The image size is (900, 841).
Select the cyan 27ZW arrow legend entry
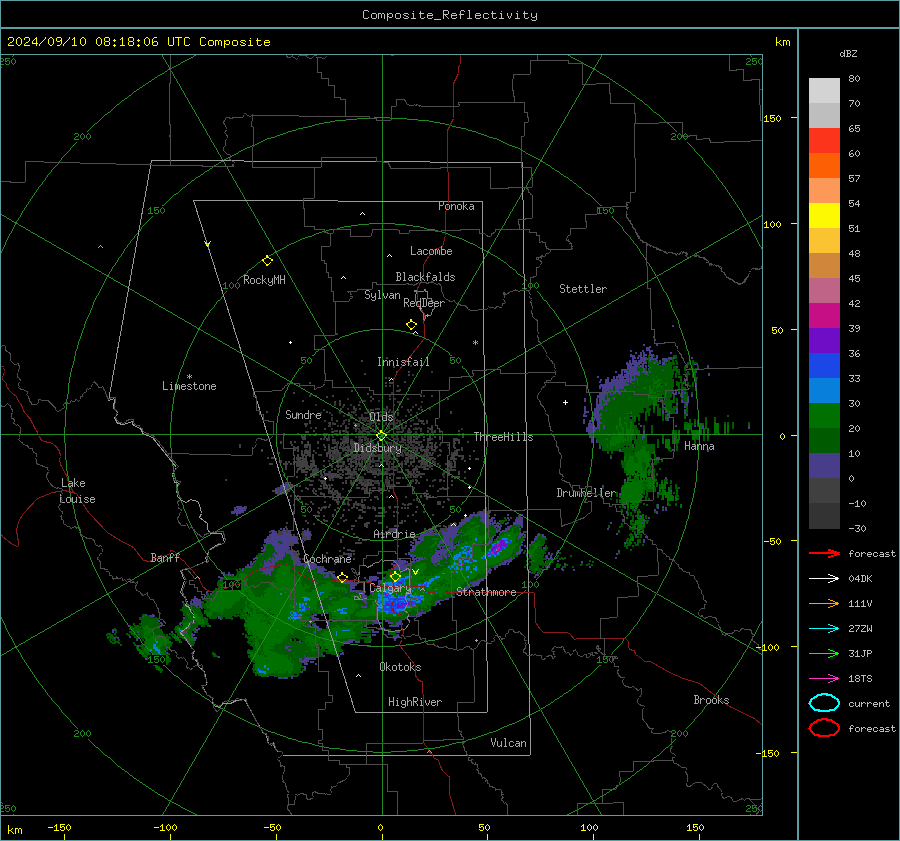pyautogui.click(x=824, y=629)
